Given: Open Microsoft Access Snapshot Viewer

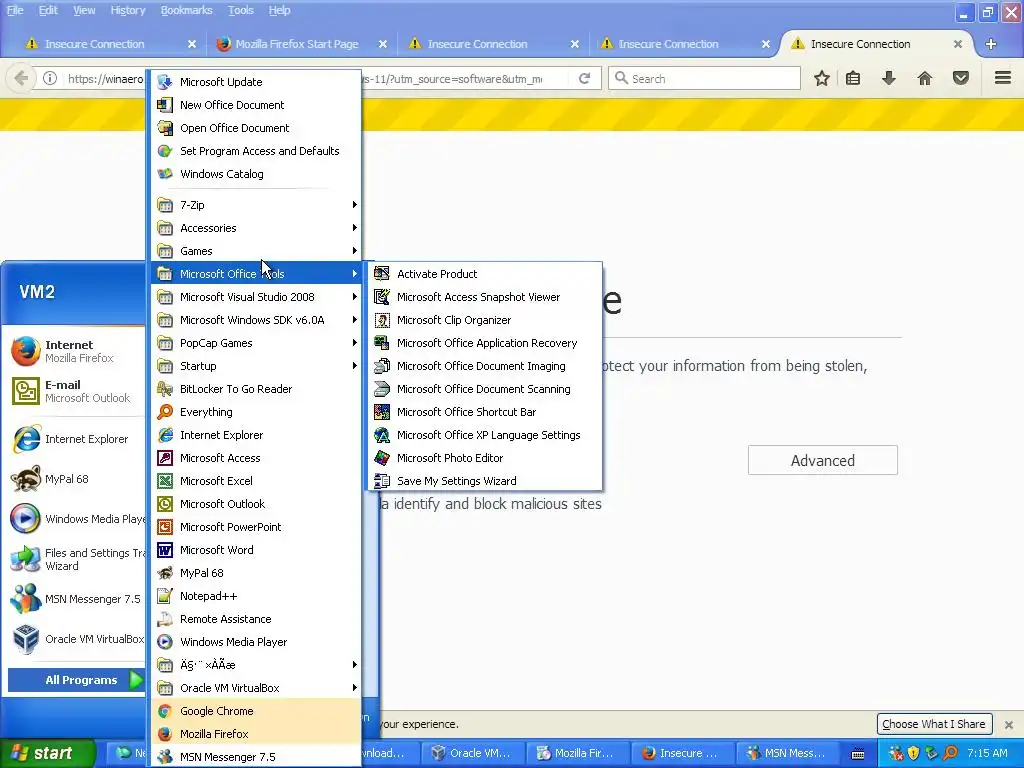Looking at the screenshot, I should [485, 296].
